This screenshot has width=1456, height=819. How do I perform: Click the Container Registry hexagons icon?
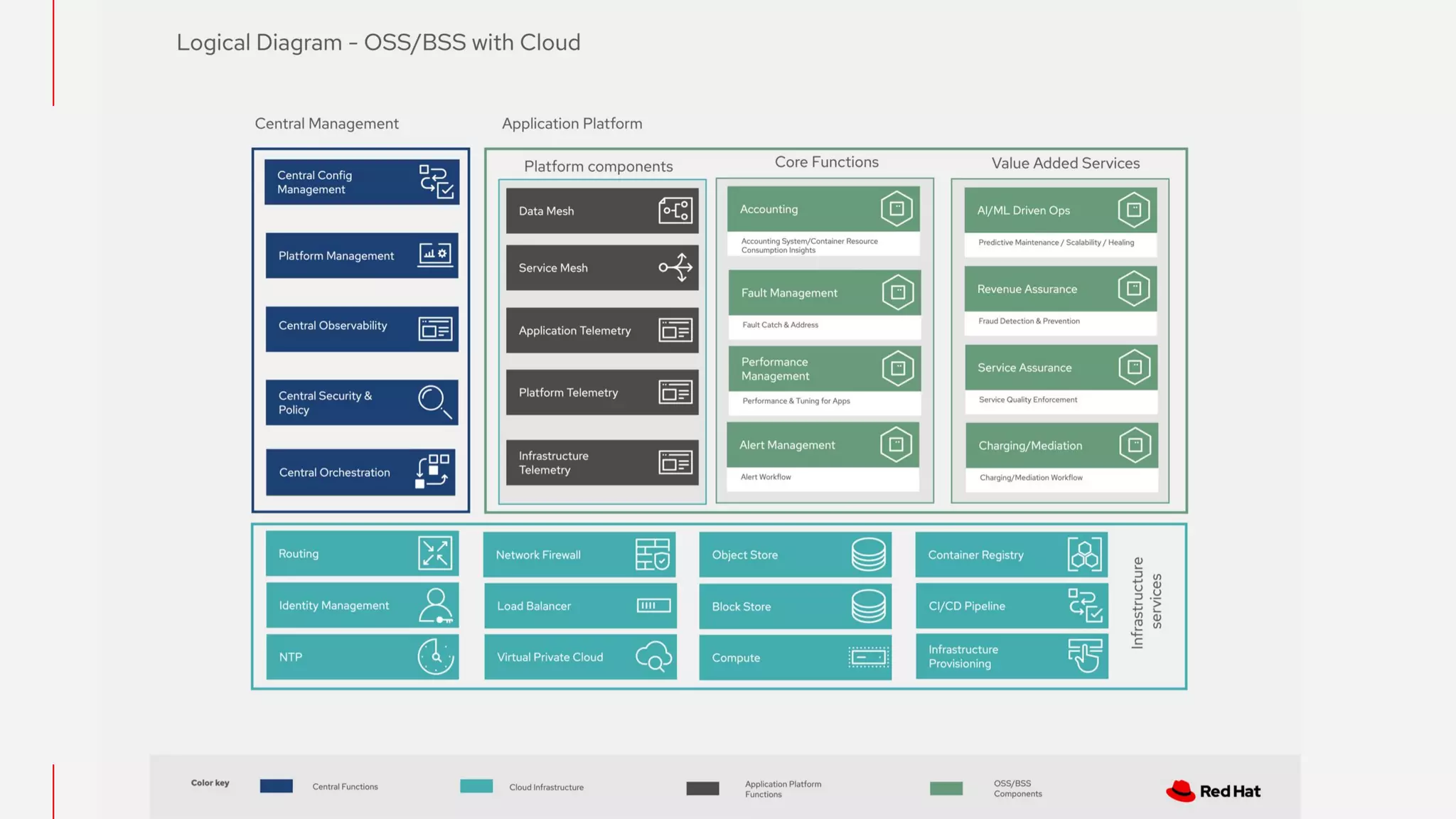coord(1085,555)
